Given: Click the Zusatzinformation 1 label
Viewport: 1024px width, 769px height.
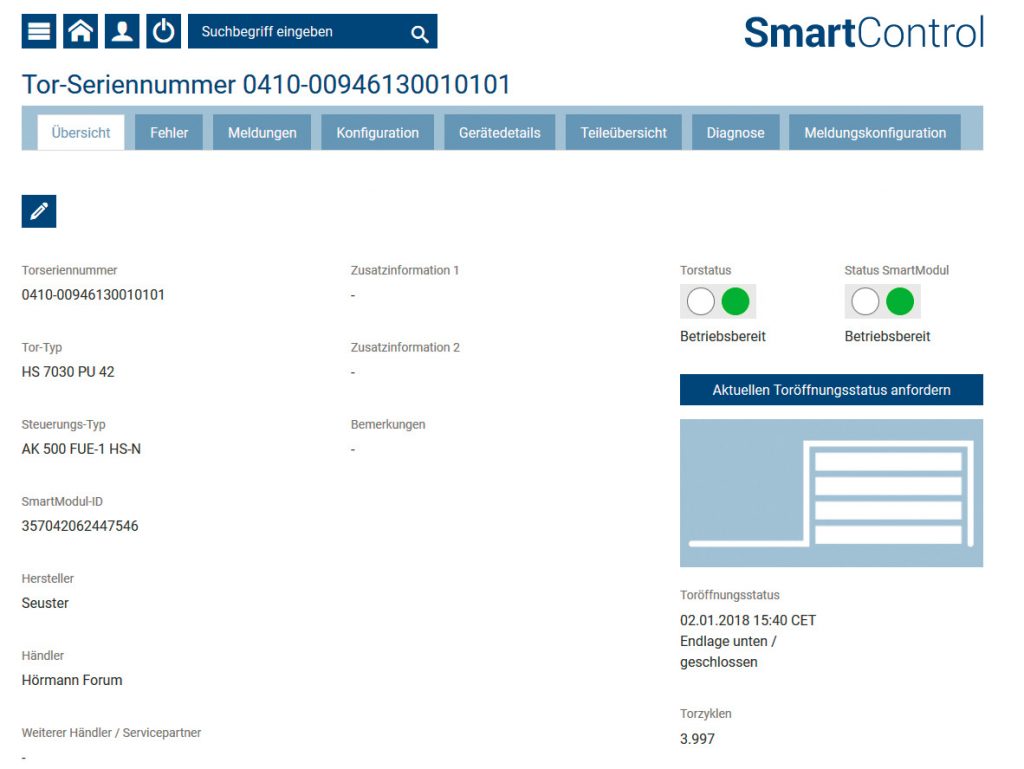Looking at the screenshot, I should click(405, 270).
